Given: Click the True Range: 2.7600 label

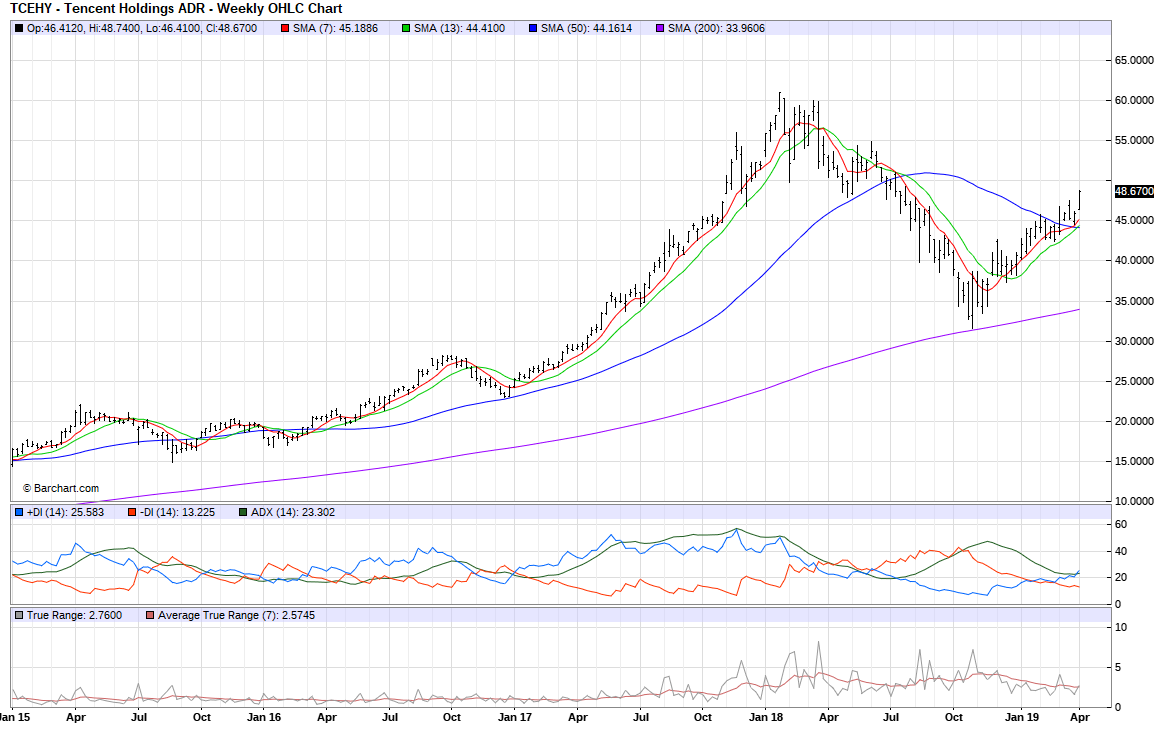Looking at the screenshot, I should (x=74, y=615).
